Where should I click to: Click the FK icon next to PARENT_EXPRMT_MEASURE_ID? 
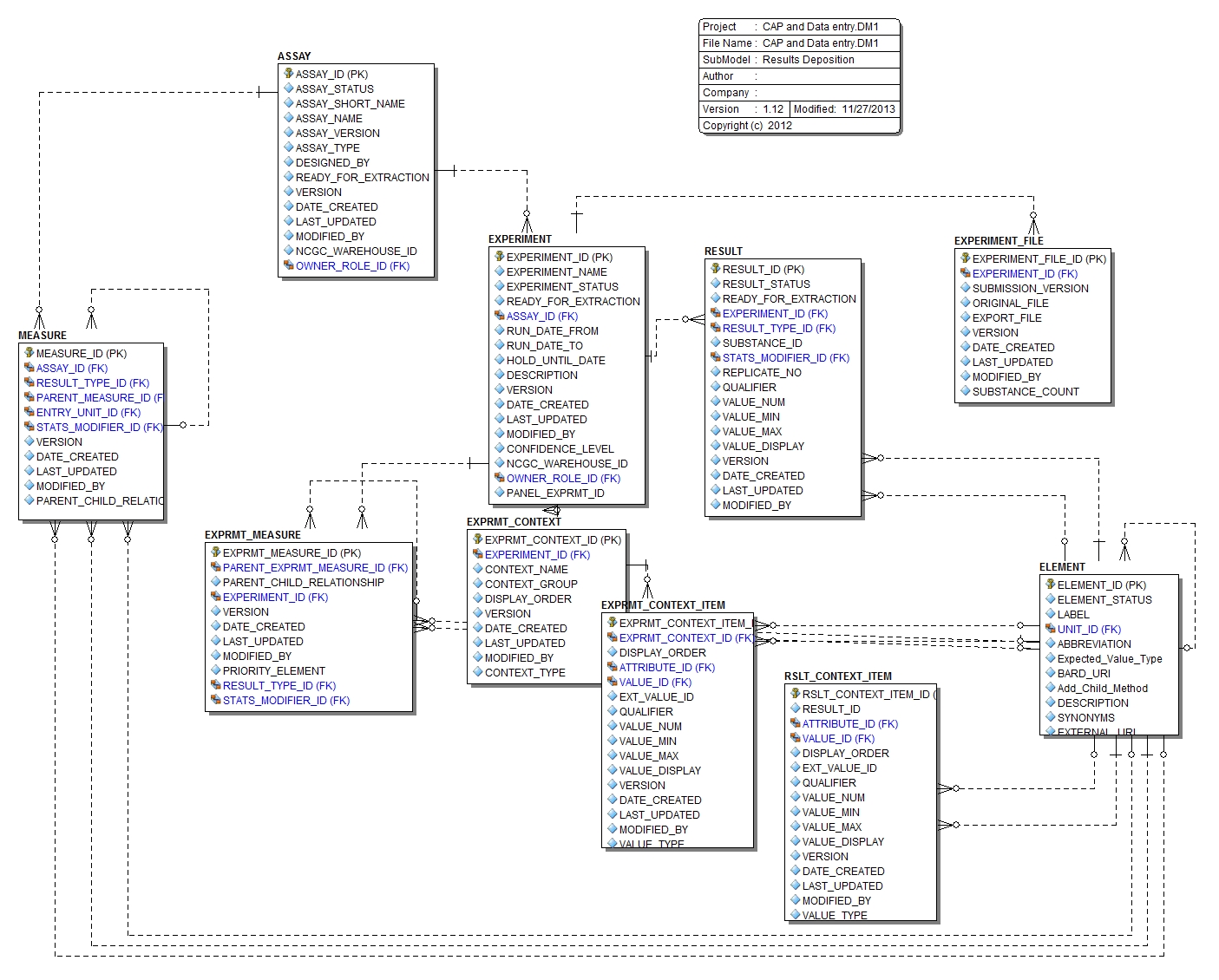point(215,567)
